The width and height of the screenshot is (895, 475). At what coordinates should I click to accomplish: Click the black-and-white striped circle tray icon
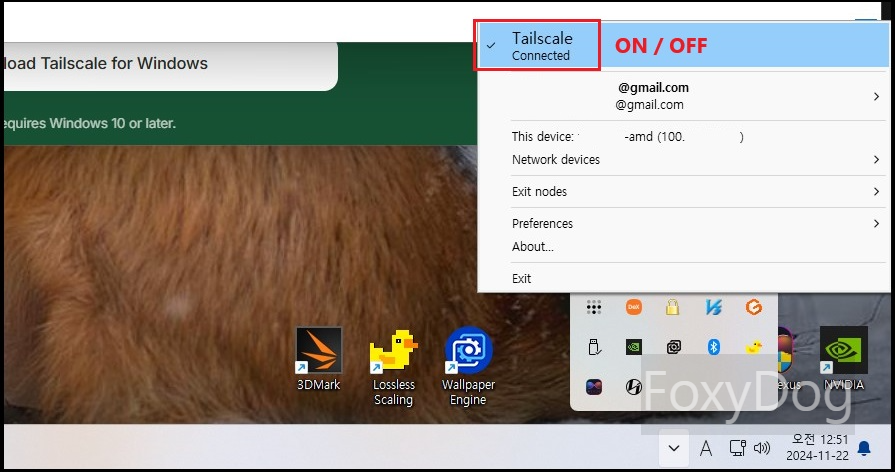[x=634, y=387]
